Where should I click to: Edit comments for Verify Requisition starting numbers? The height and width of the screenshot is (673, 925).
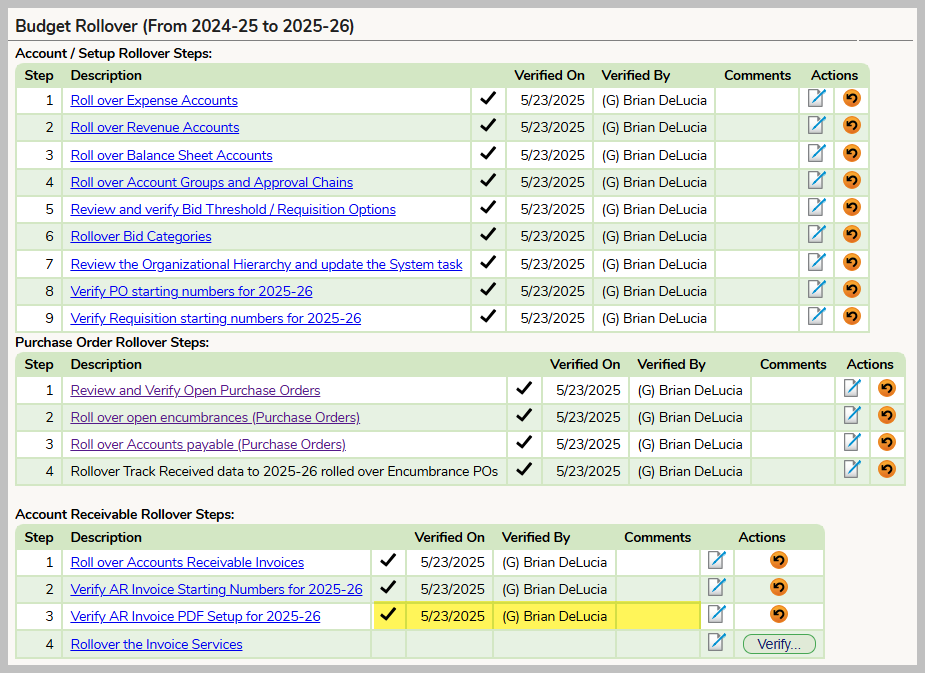point(816,317)
